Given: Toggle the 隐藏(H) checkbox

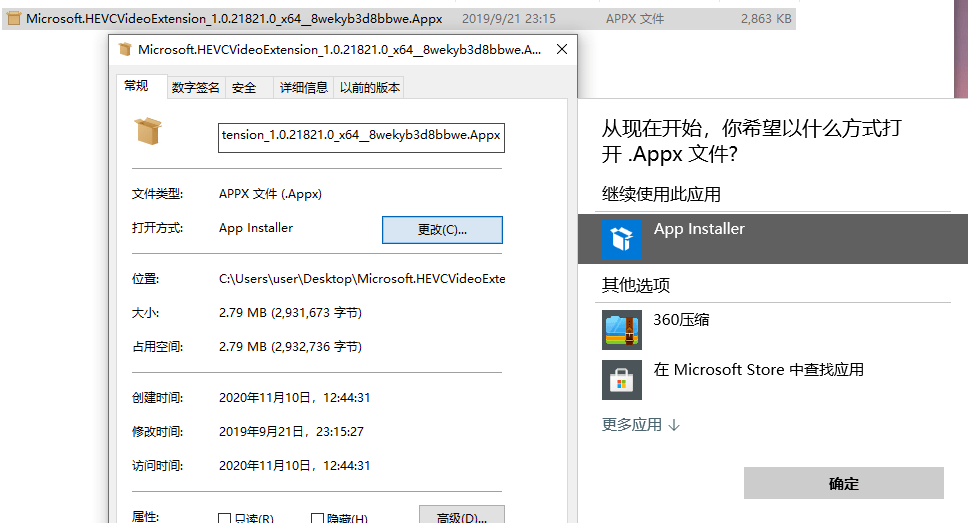Looking at the screenshot, I should tap(317, 519).
